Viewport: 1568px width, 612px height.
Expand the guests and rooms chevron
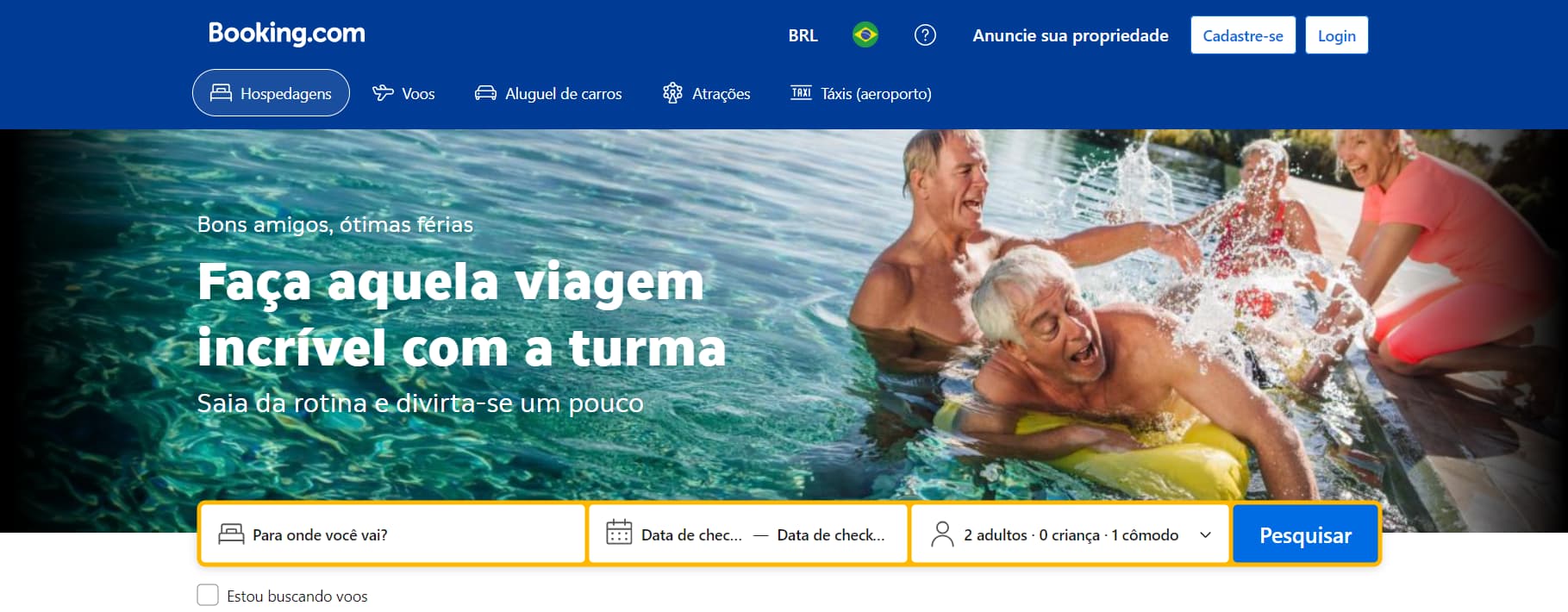coord(1205,535)
